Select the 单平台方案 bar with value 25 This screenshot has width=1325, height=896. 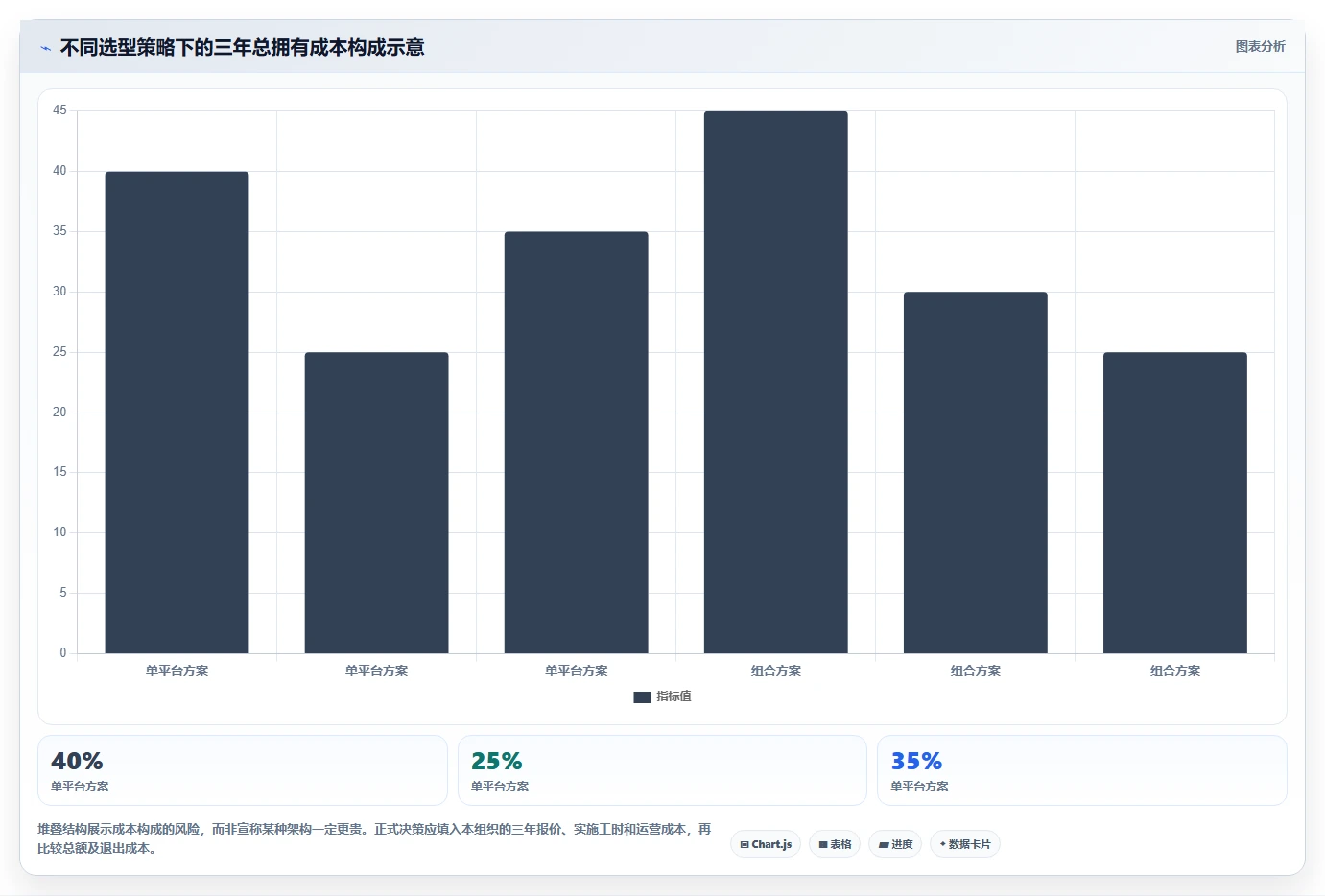[x=376, y=503]
